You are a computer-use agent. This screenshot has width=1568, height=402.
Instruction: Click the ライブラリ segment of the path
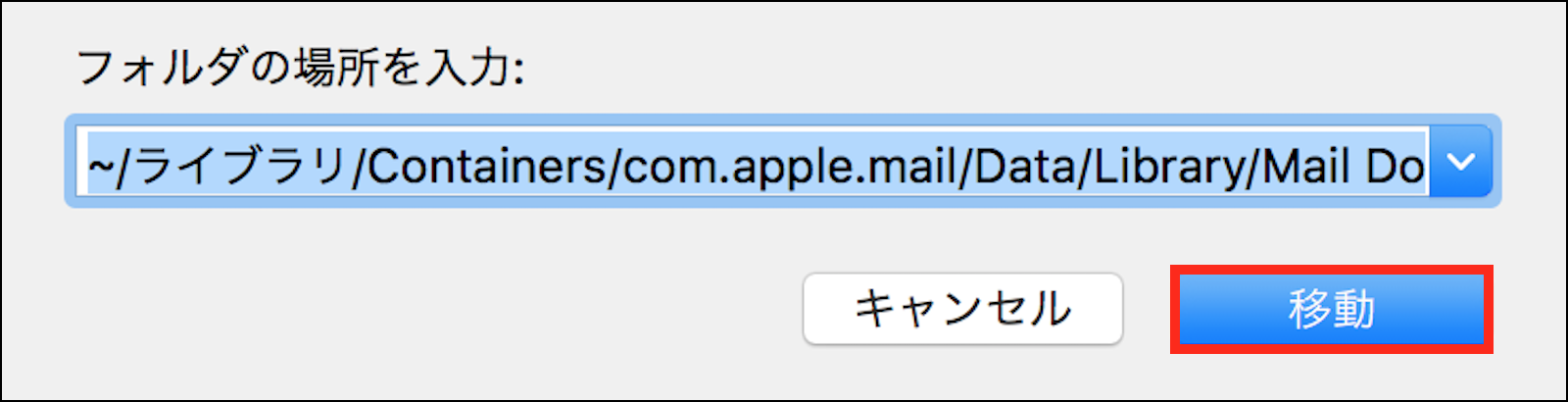(x=242, y=166)
